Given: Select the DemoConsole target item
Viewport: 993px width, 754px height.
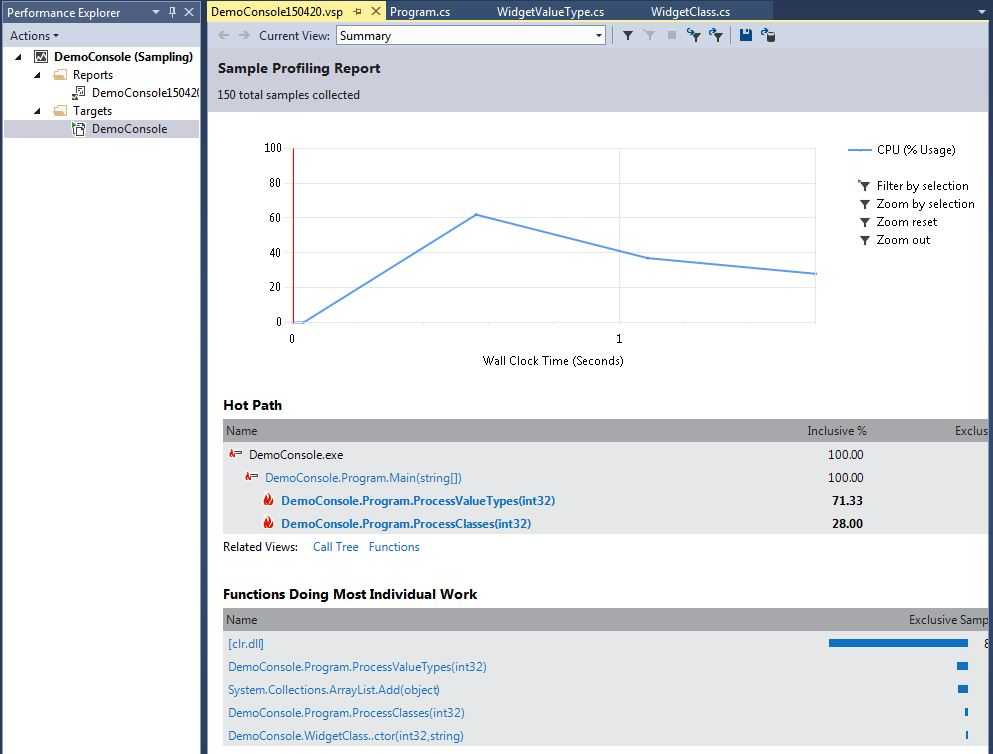Looking at the screenshot, I should (x=129, y=129).
